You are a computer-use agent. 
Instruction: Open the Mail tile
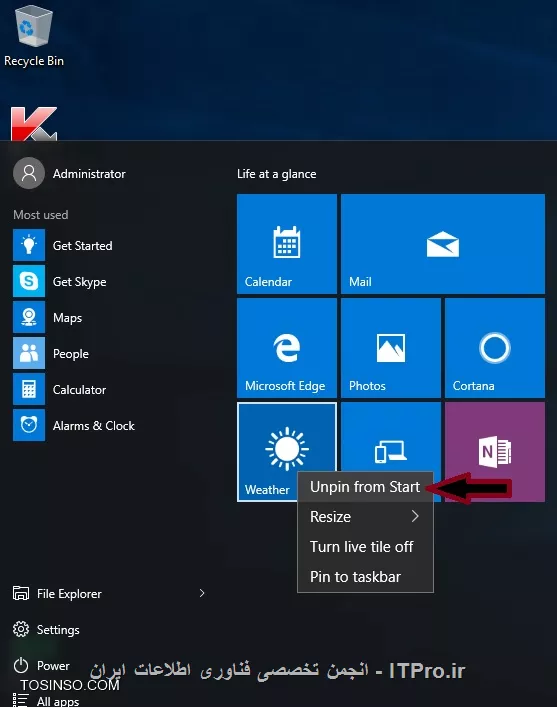pyautogui.click(x=442, y=244)
